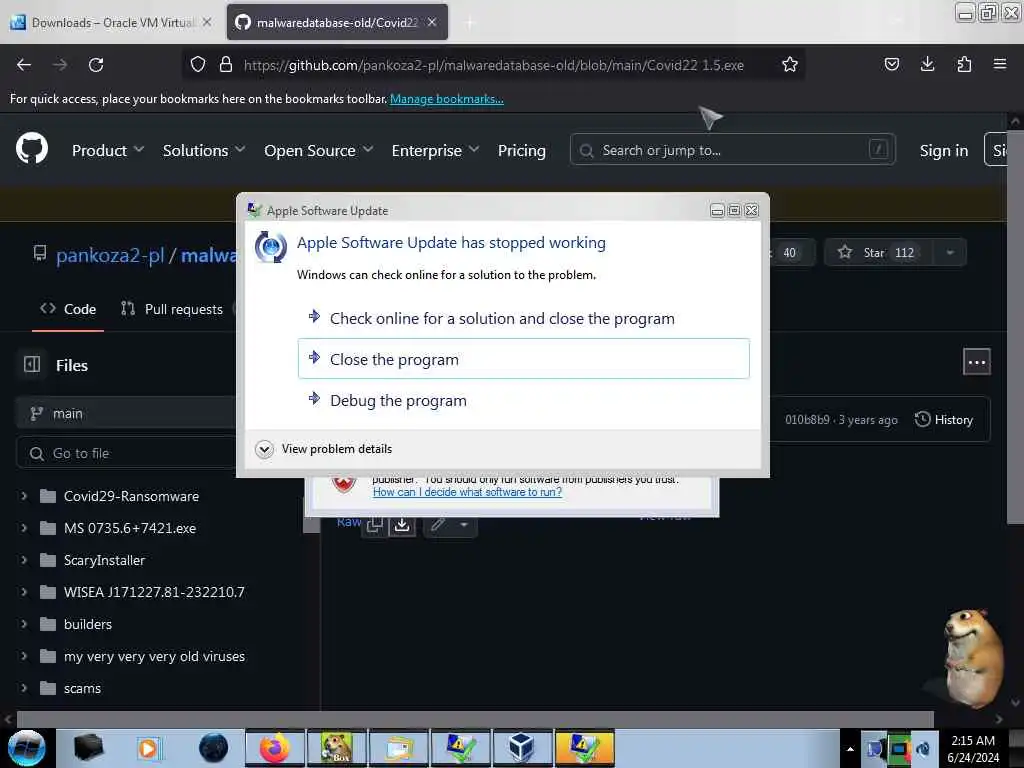
Task: Open Firefox from the taskbar
Action: [x=274, y=748]
